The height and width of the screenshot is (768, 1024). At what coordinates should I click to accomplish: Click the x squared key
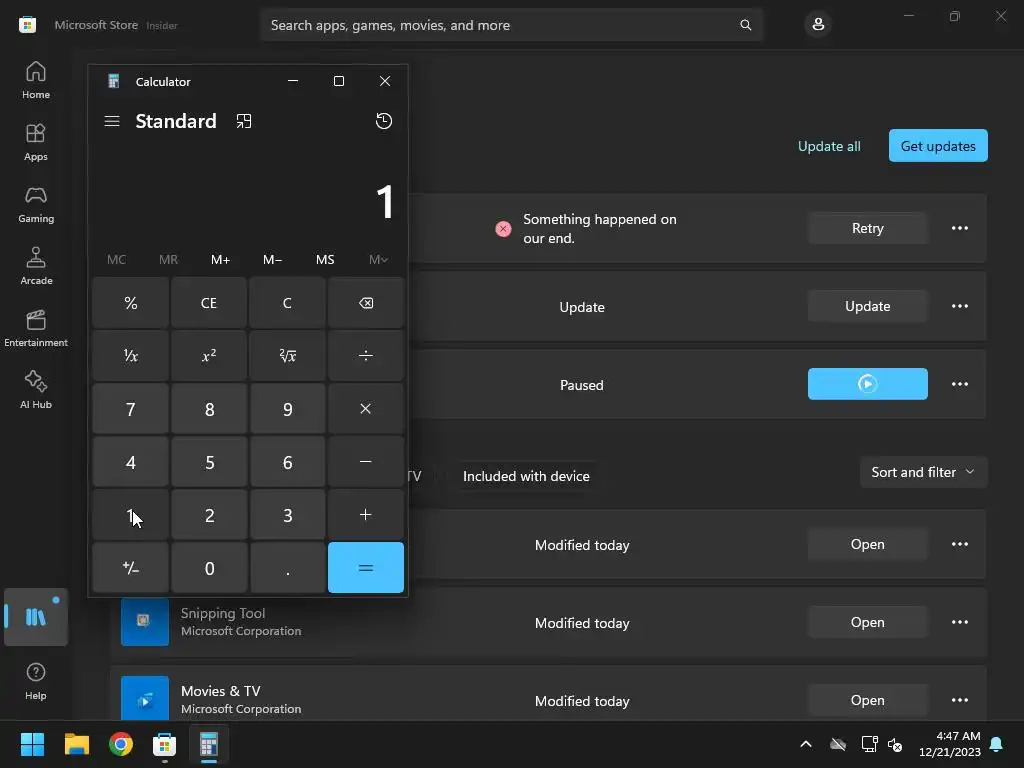point(209,356)
